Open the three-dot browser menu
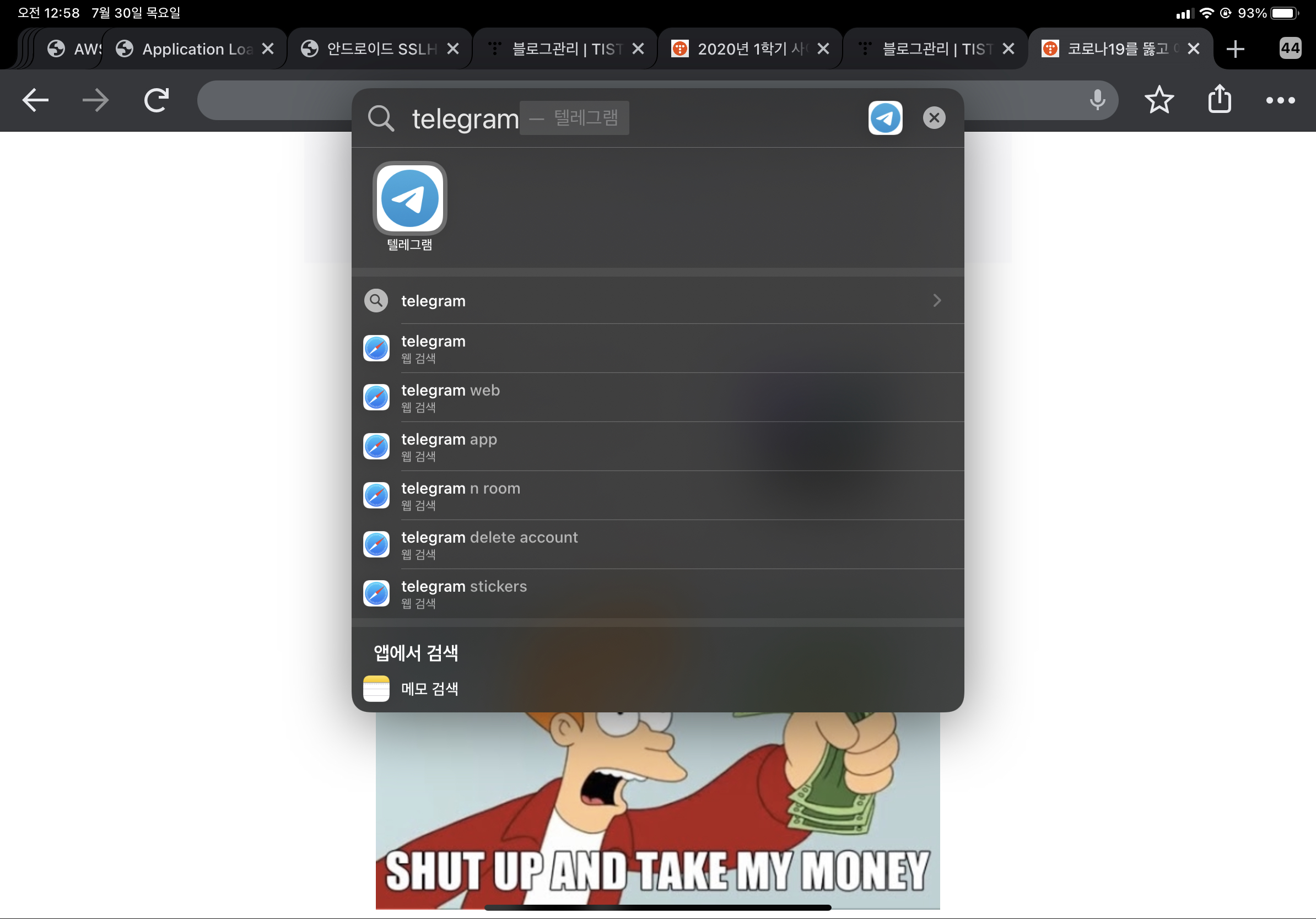The width and height of the screenshot is (1316, 919). [1280, 100]
